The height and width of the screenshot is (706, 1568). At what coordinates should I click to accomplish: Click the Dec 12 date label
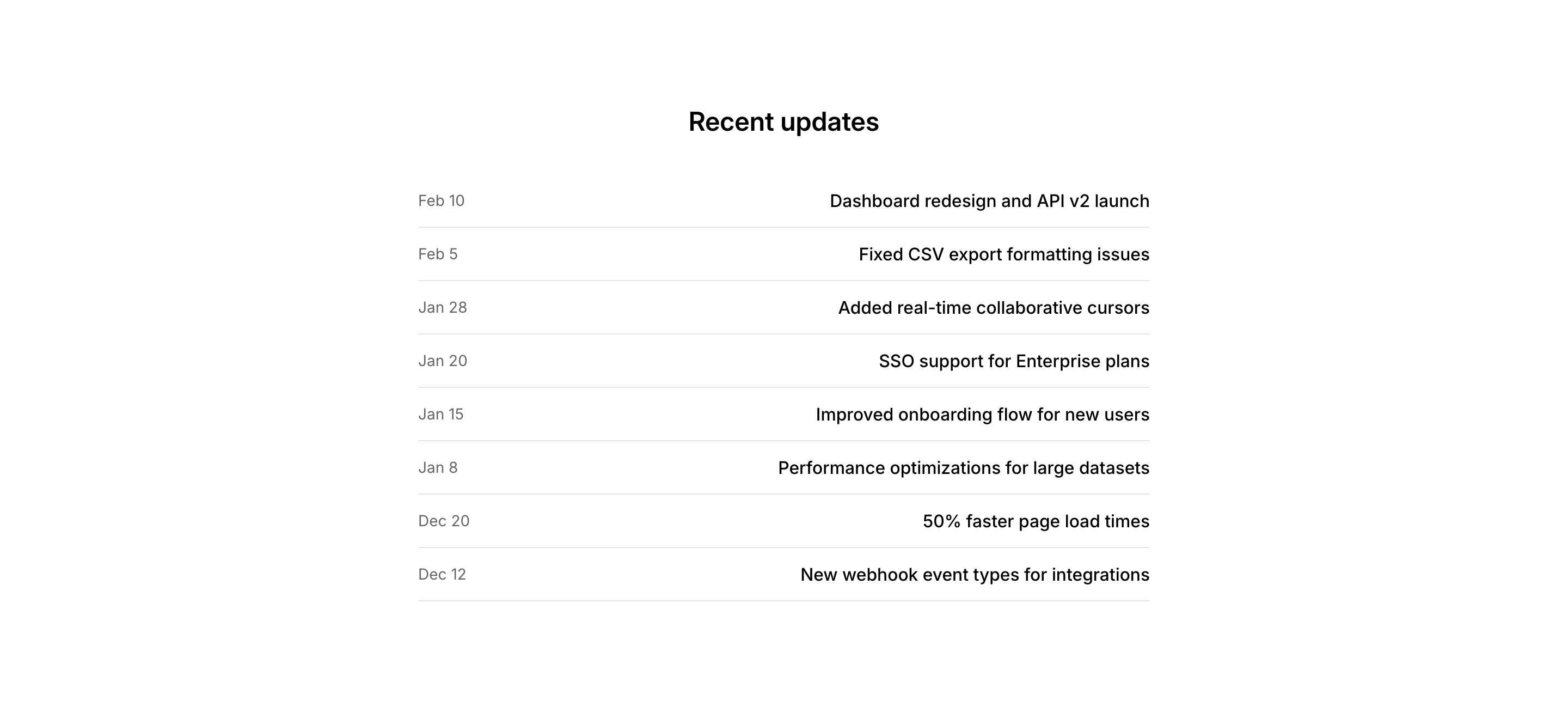coord(442,574)
